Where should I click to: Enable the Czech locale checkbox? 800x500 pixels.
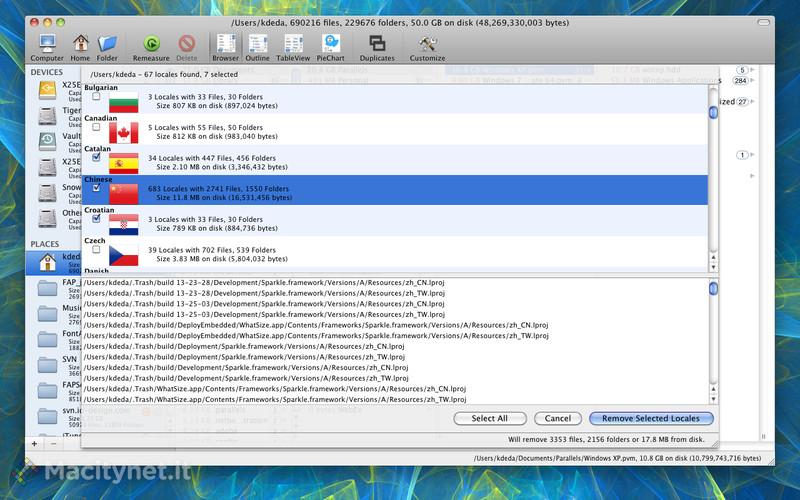pos(96,249)
